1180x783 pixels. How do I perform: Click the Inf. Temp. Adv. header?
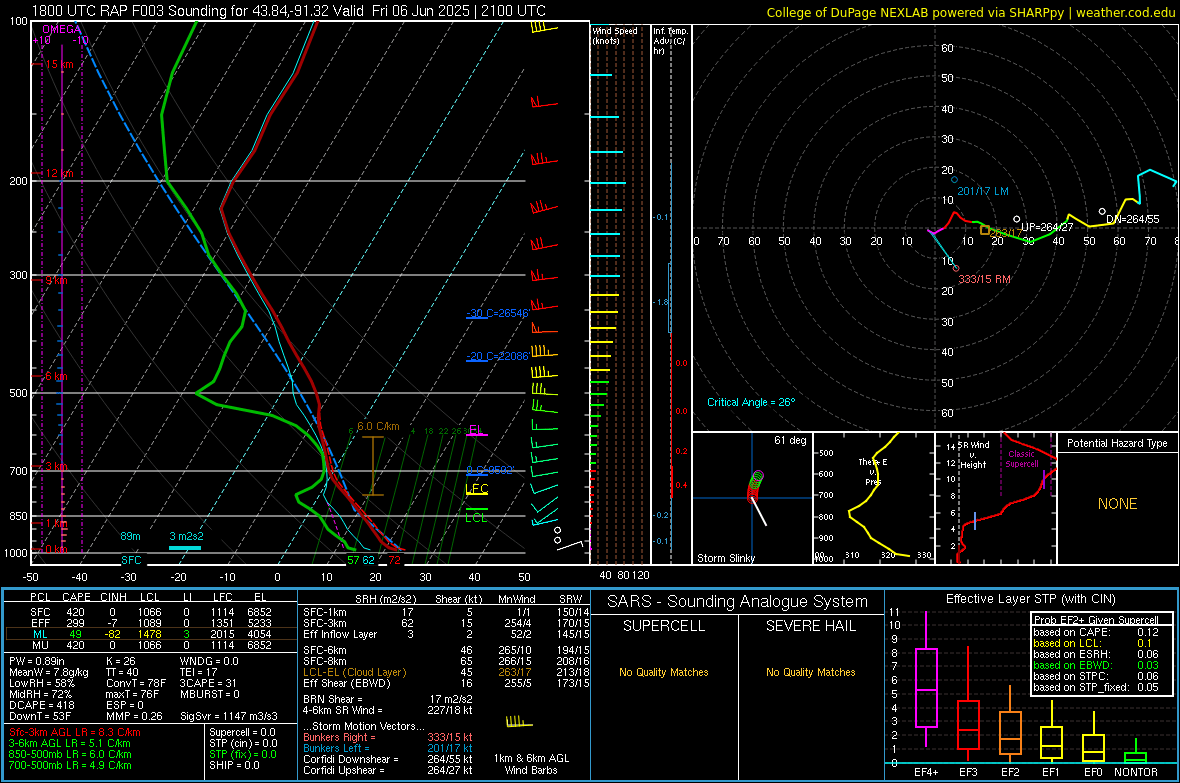[x=670, y=41]
